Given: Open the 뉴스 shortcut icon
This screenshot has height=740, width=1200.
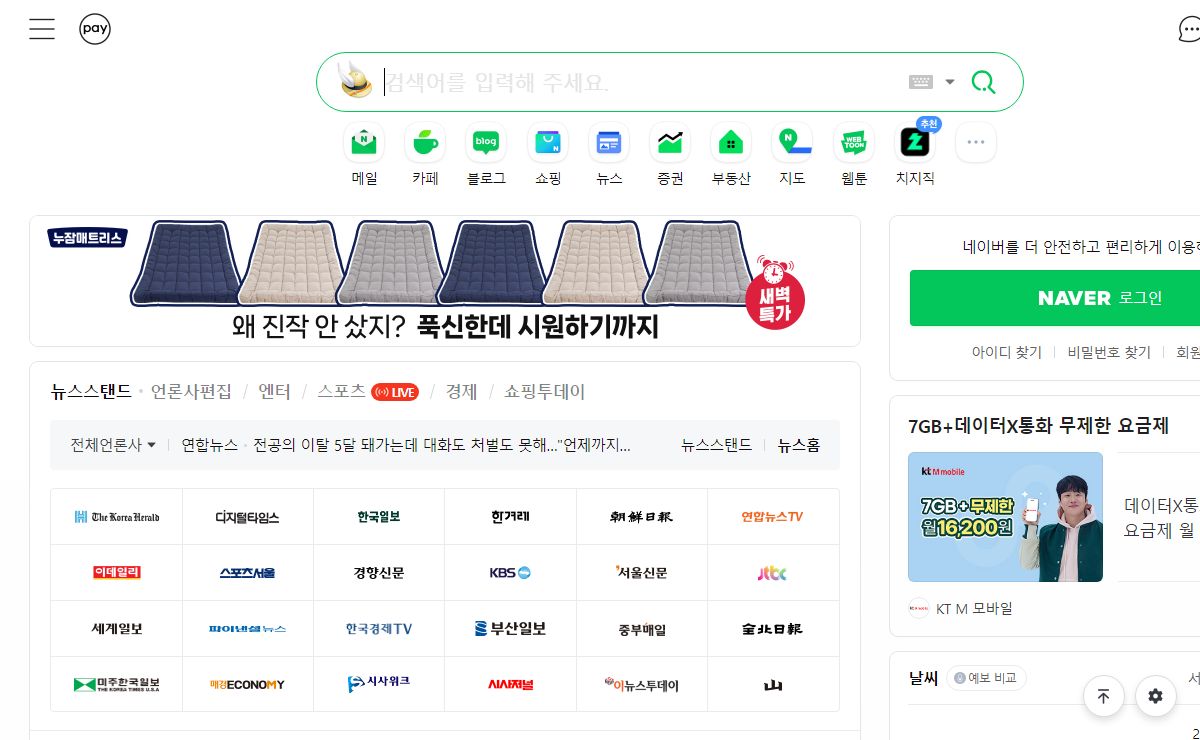Looking at the screenshot, I should (609, 143).
